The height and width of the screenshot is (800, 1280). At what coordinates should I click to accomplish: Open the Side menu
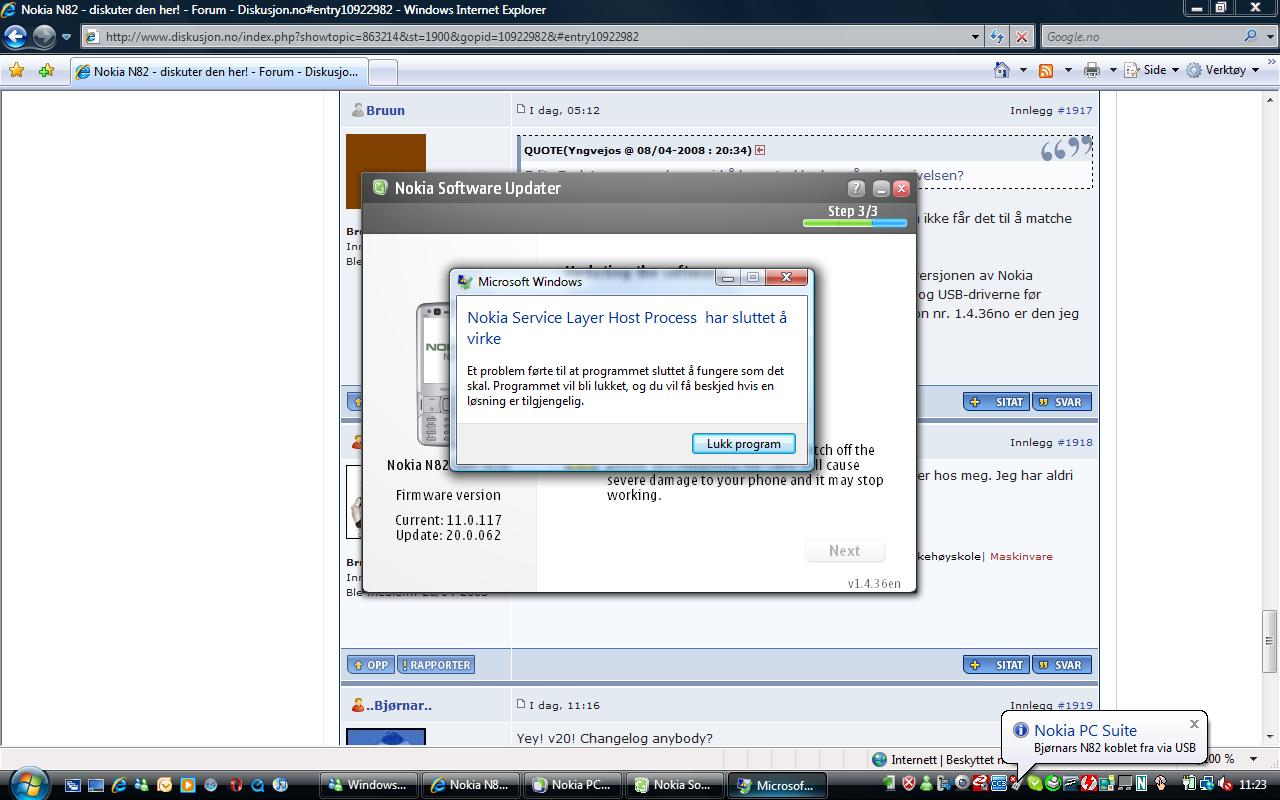[x=1152, y=70]
